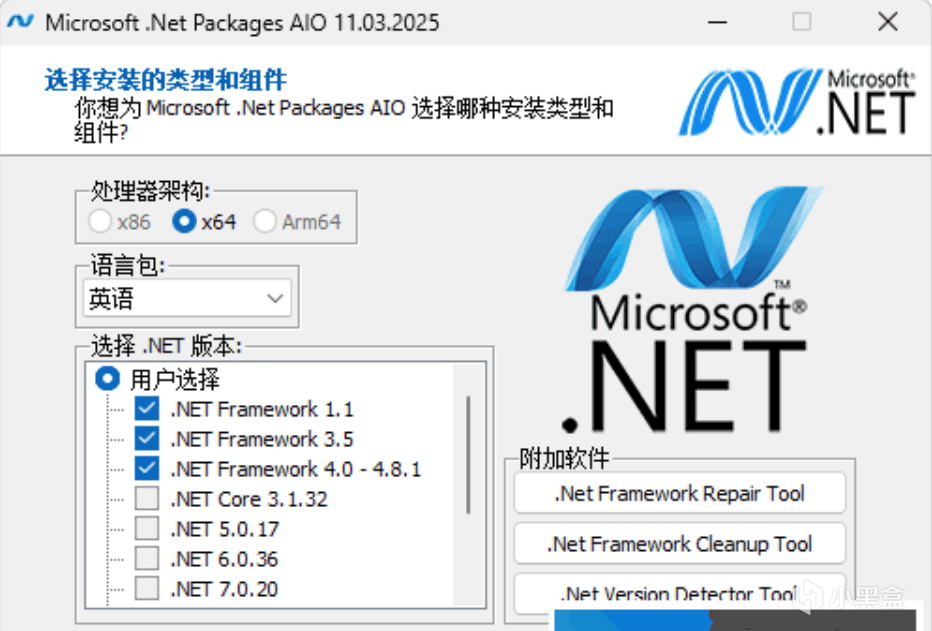
Task: Select the 用户选择 radio option
Action: [x=108, y=379]
